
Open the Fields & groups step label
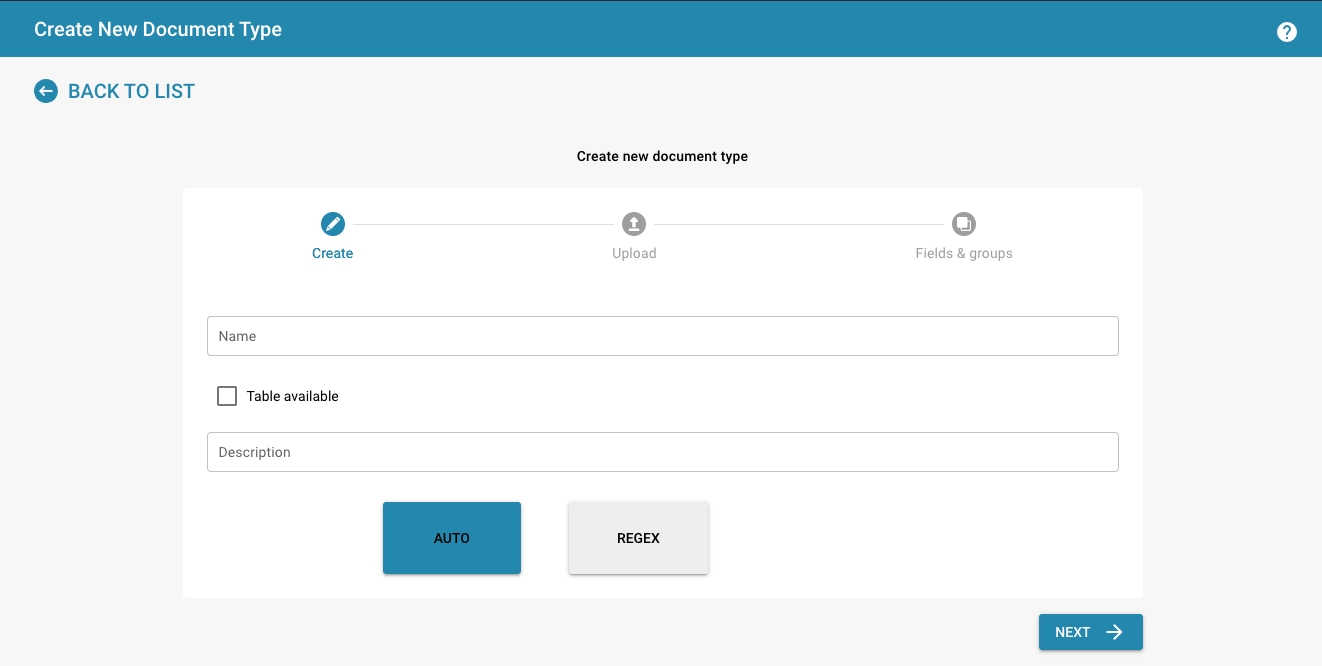click(964, 253)
